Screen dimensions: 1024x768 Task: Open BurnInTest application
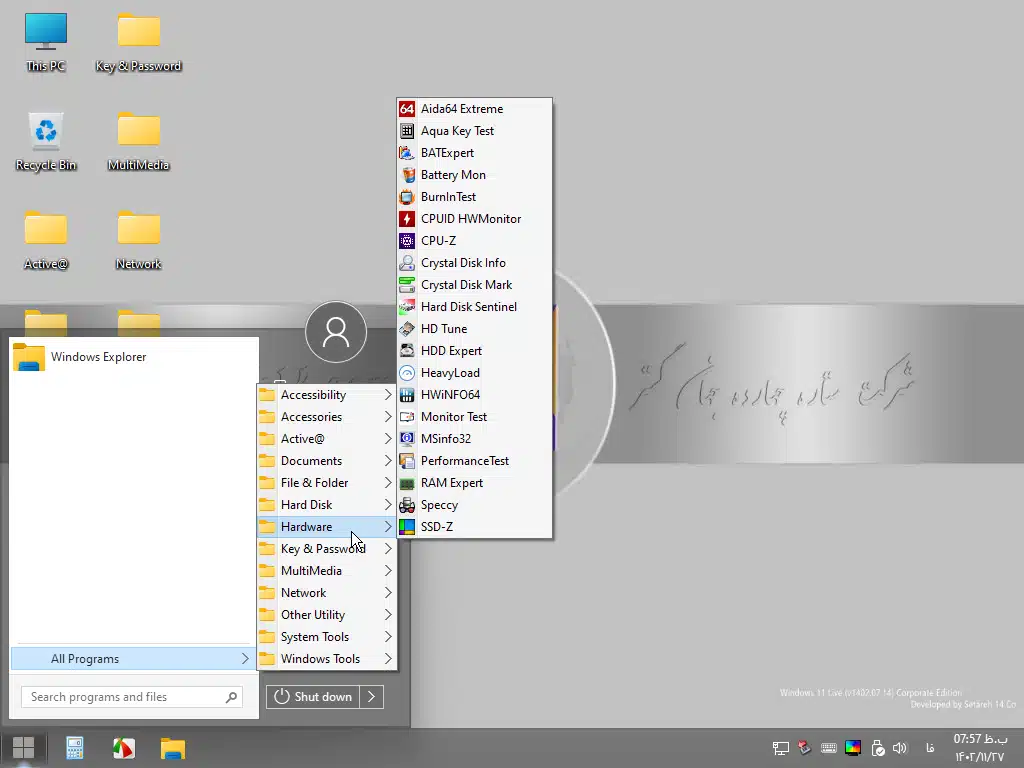point(448,197)
